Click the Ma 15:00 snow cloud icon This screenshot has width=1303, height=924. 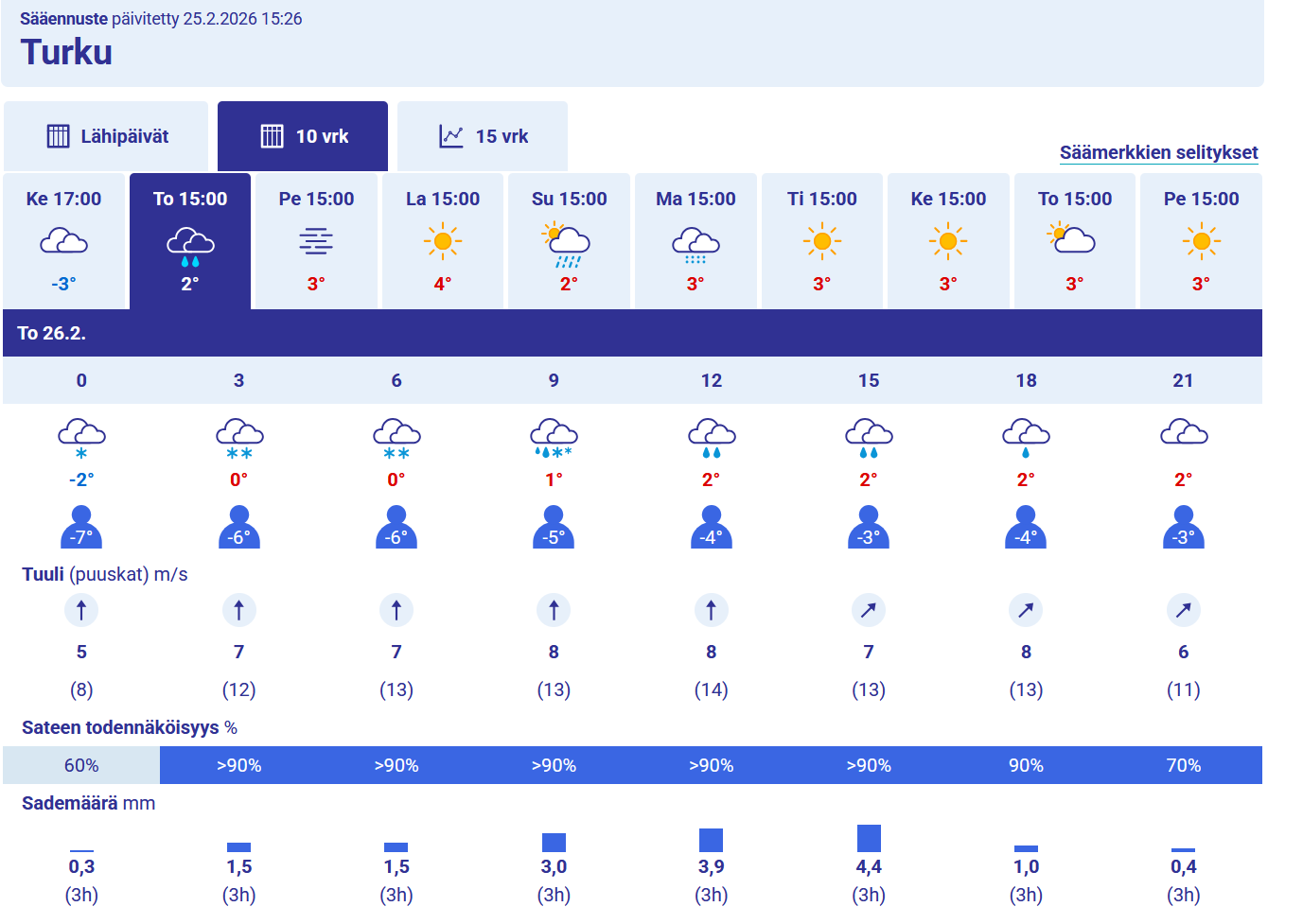coord(696,245)
